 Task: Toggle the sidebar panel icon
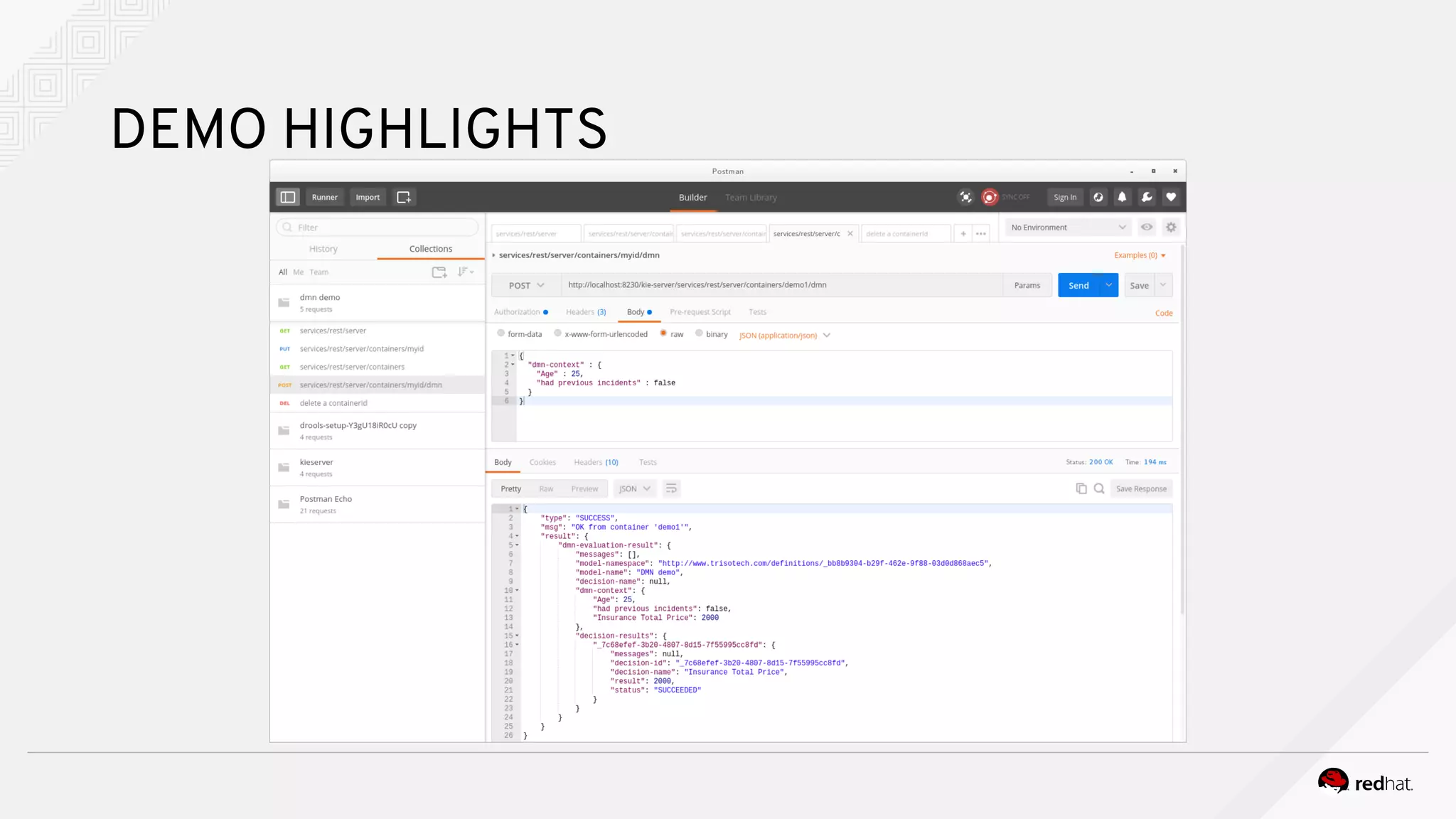click(x=288, y=197)
